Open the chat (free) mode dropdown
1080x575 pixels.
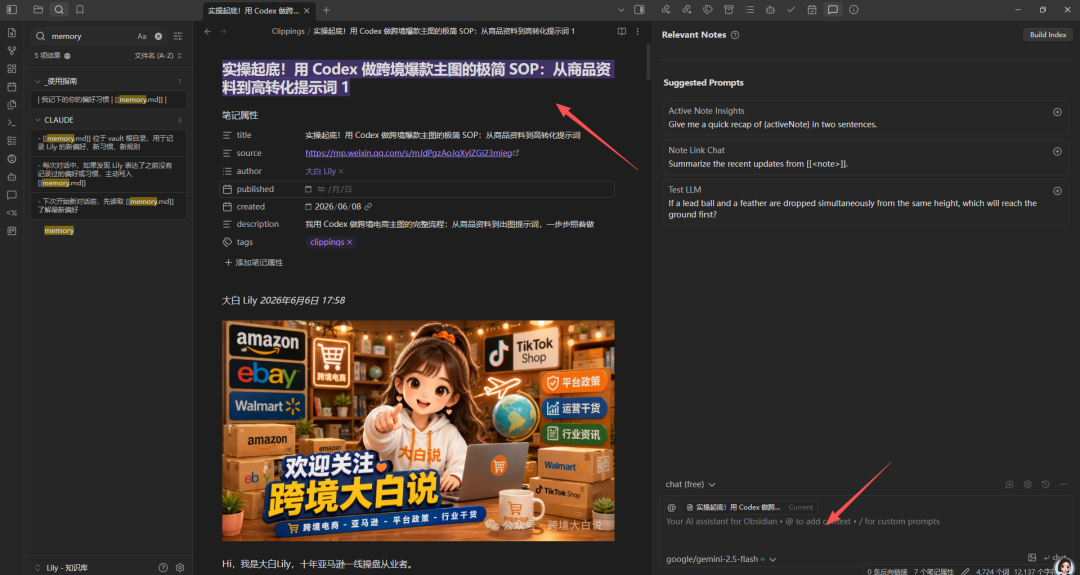click(x=690, y=484)
